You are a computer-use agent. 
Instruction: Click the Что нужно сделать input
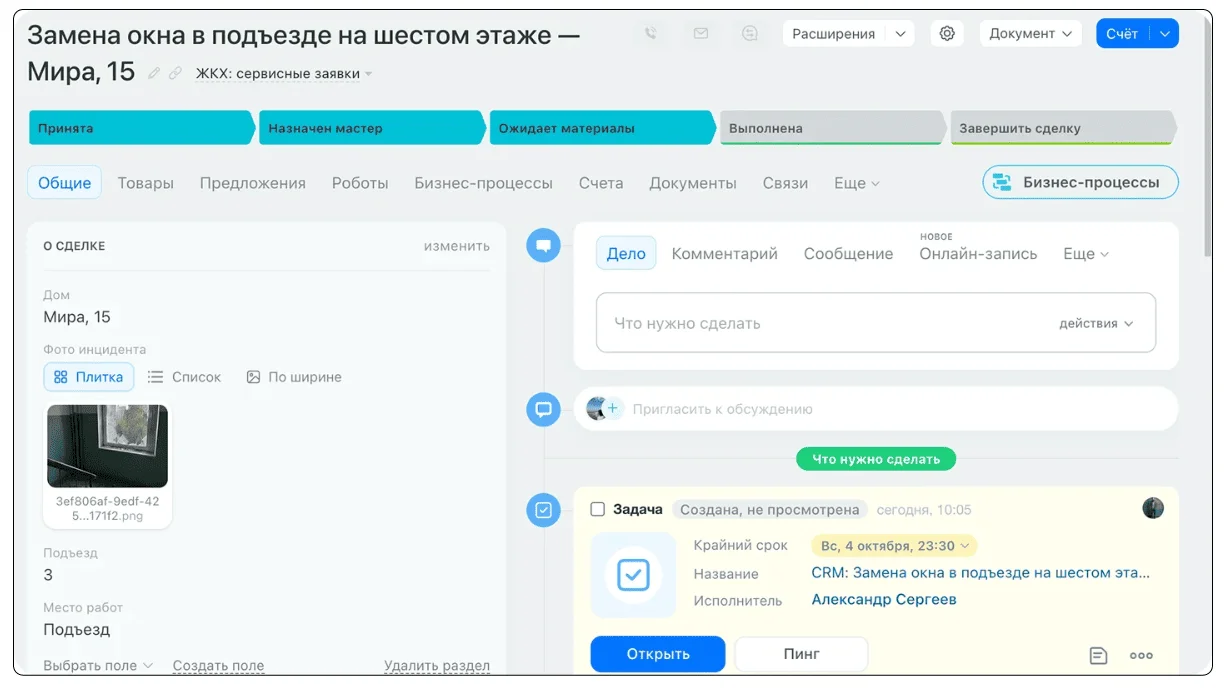click(x=875, y=323)
